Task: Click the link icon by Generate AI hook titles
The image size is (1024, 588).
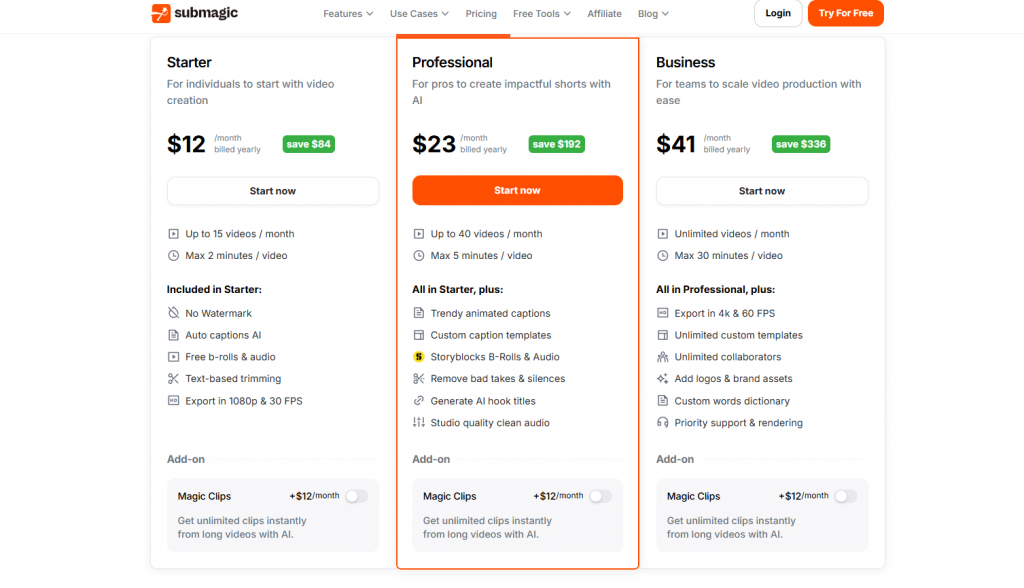Action: click(419, 400)
